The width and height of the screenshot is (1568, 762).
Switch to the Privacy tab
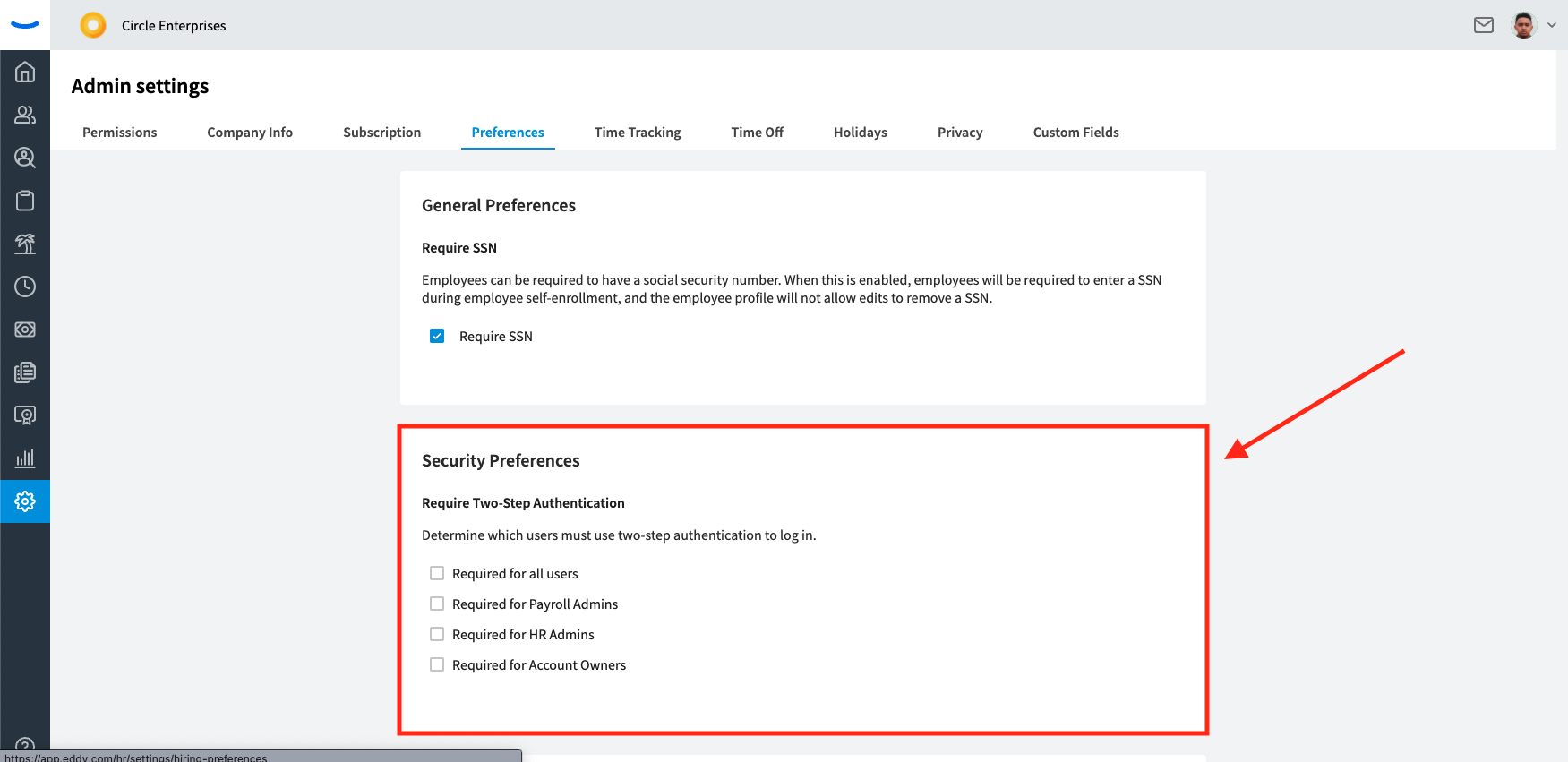[x=960, y=132]
